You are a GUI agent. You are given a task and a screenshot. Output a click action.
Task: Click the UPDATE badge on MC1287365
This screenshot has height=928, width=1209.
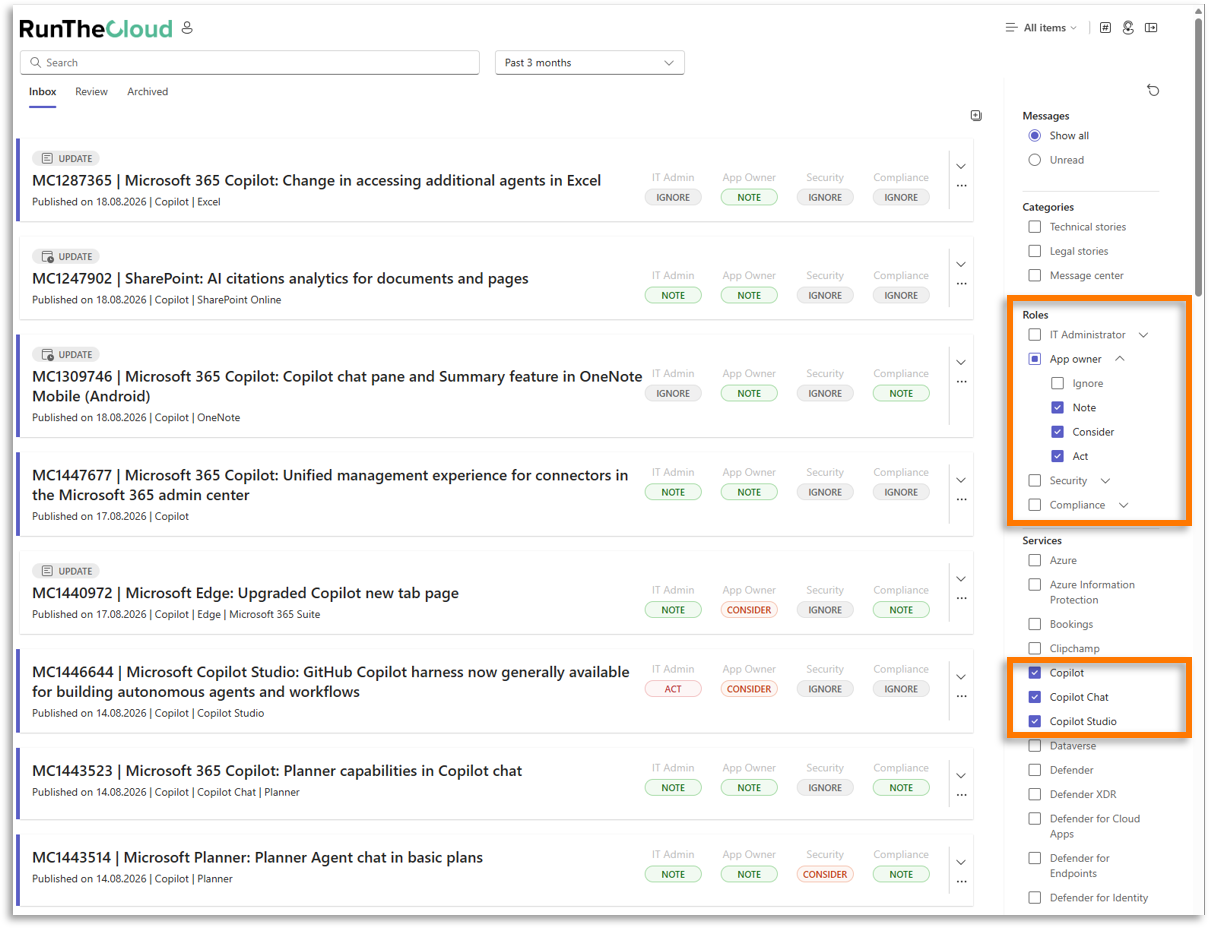coord(66,158)
